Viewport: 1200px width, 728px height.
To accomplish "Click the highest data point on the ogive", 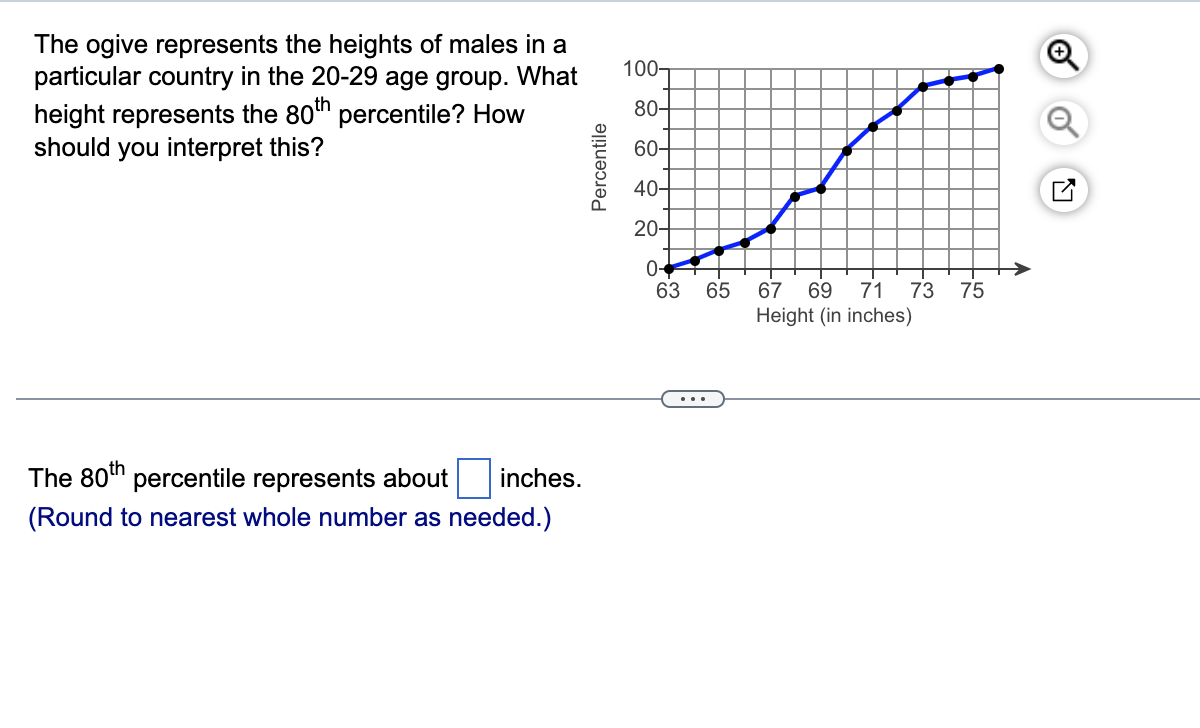I will 997,69.
